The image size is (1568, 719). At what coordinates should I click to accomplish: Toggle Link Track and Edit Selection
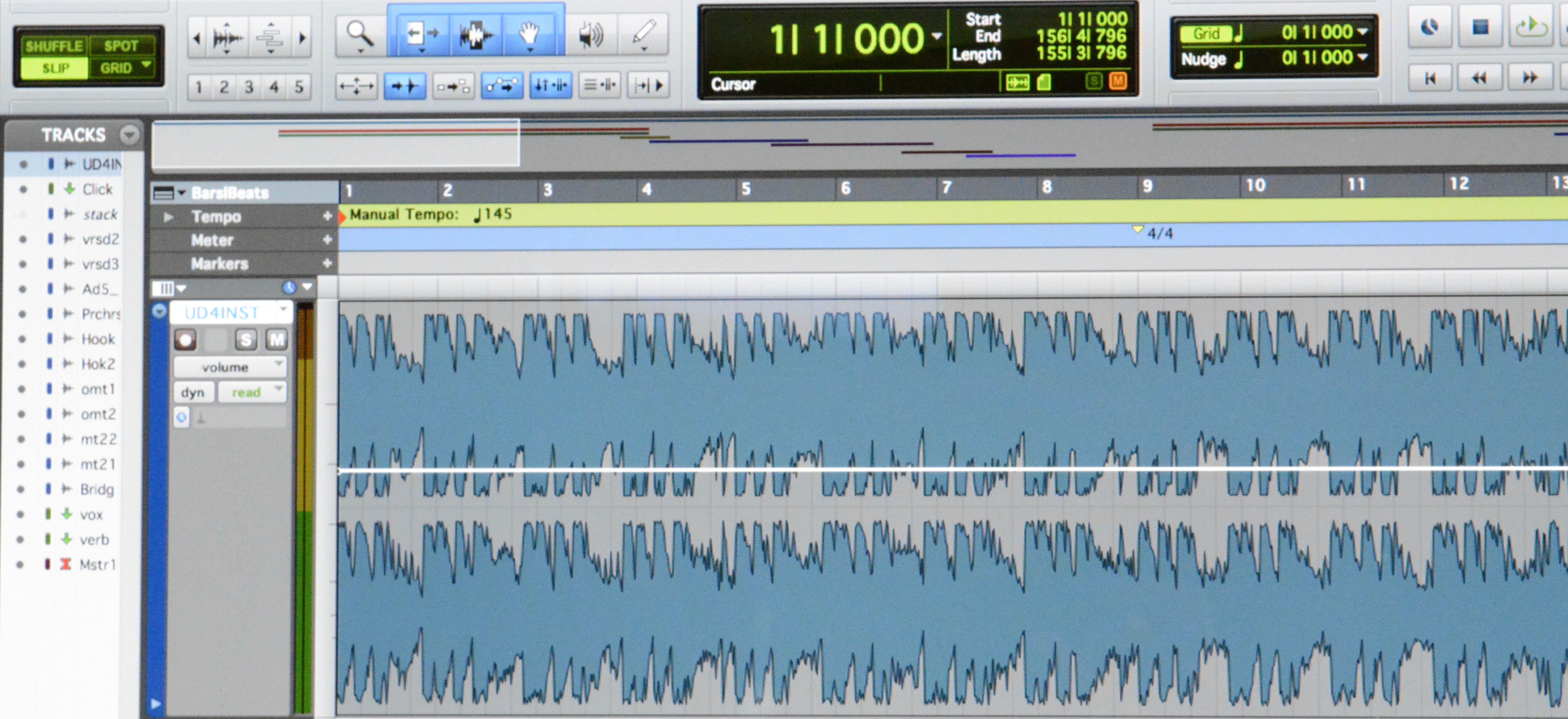tap(599, 85)
